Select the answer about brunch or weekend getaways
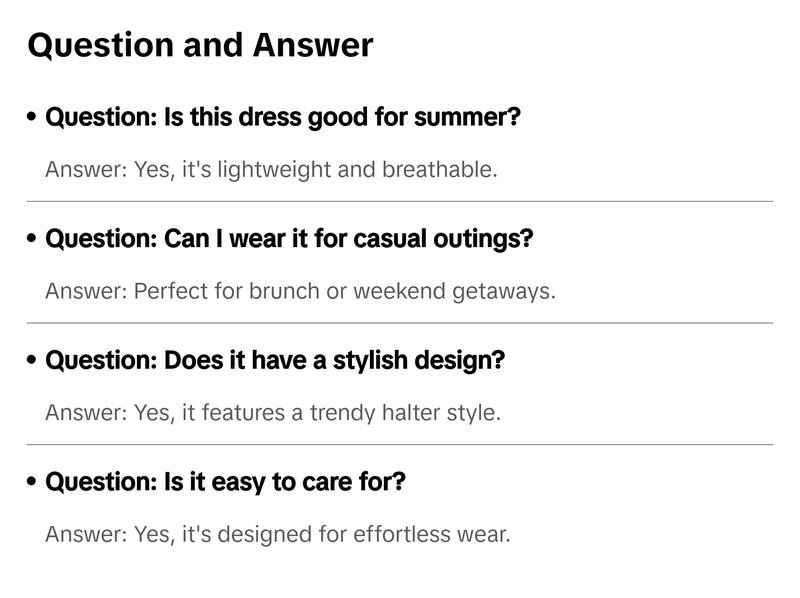The image size is (800, 598). point(300,291)
